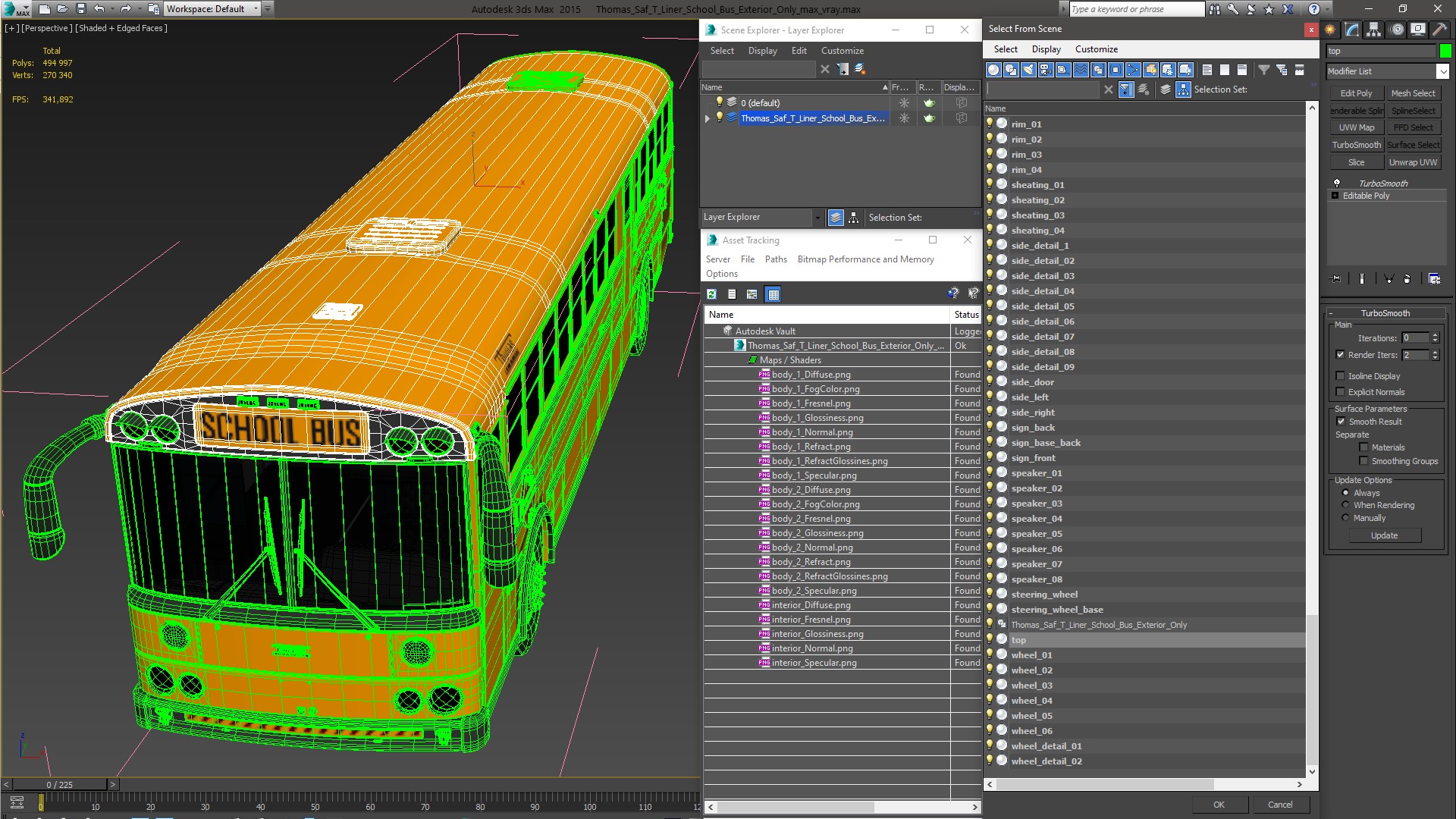1456x819 pixels.
Task: Select the Bitmap Performance and Memory menu
Action: [866, 258]
